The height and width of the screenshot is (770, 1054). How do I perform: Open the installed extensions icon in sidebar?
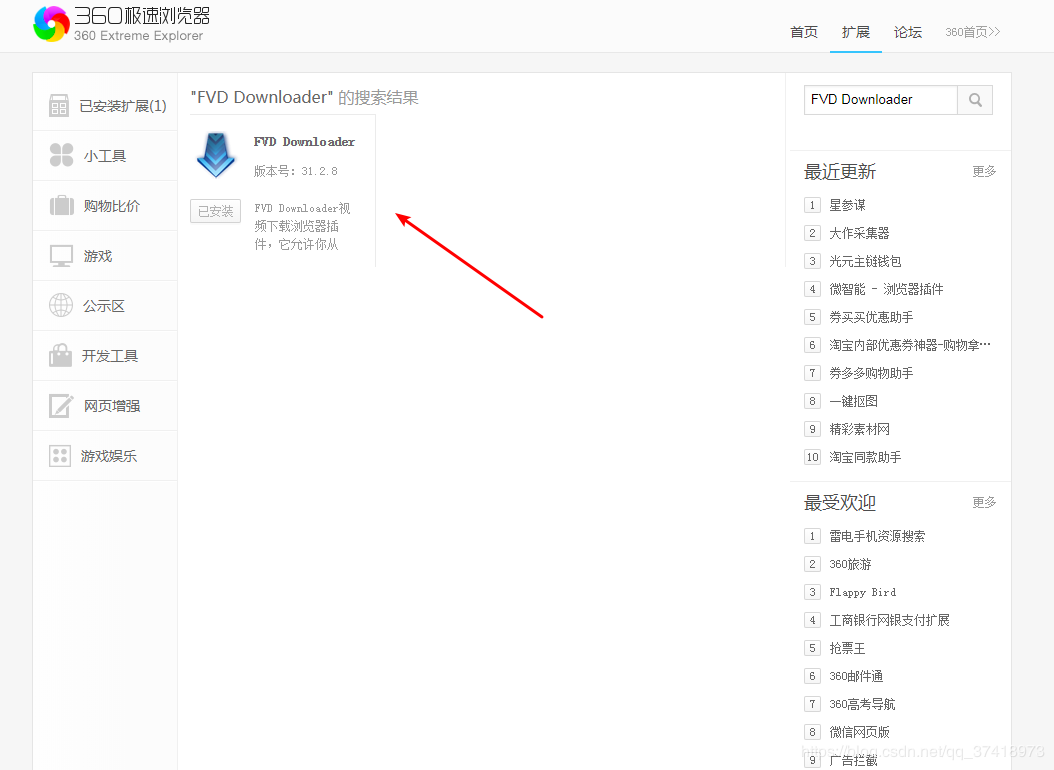[x=59, y=106]
